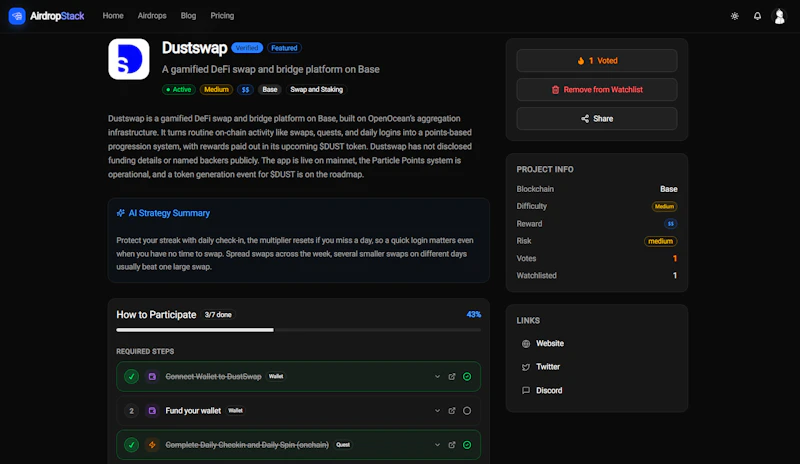Open external link for Fund your wallet step
This screenshot has height=464, width=800.
click(452, 411)
